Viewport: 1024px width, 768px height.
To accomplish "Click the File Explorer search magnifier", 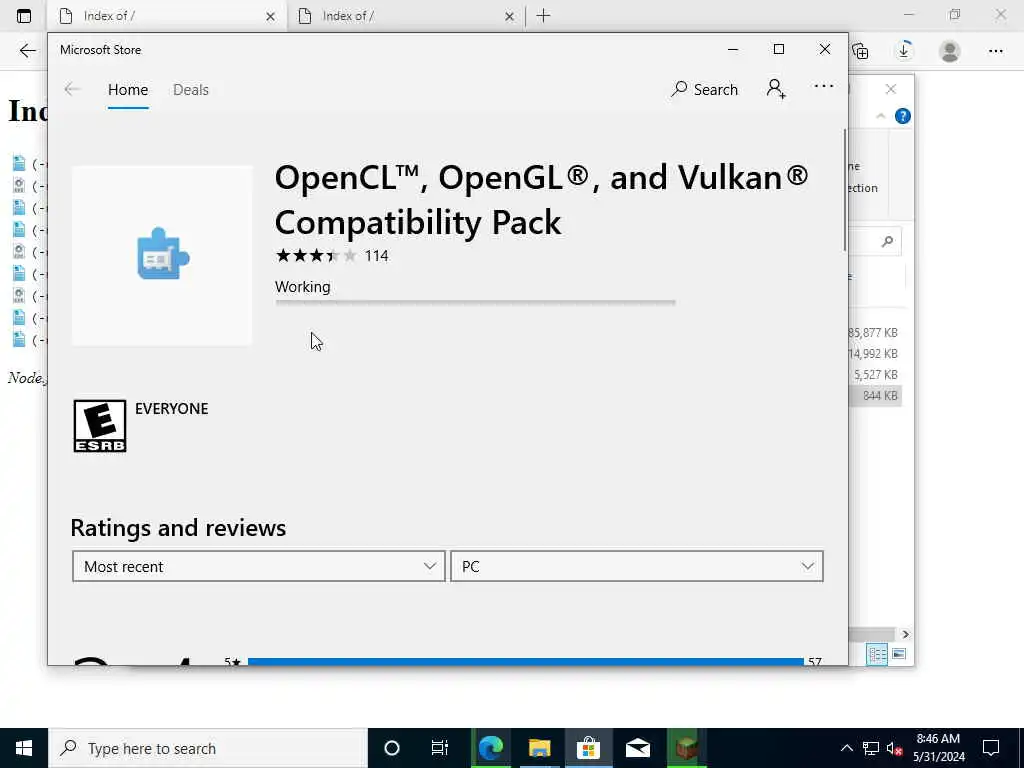I will click(x=887, y=242).
